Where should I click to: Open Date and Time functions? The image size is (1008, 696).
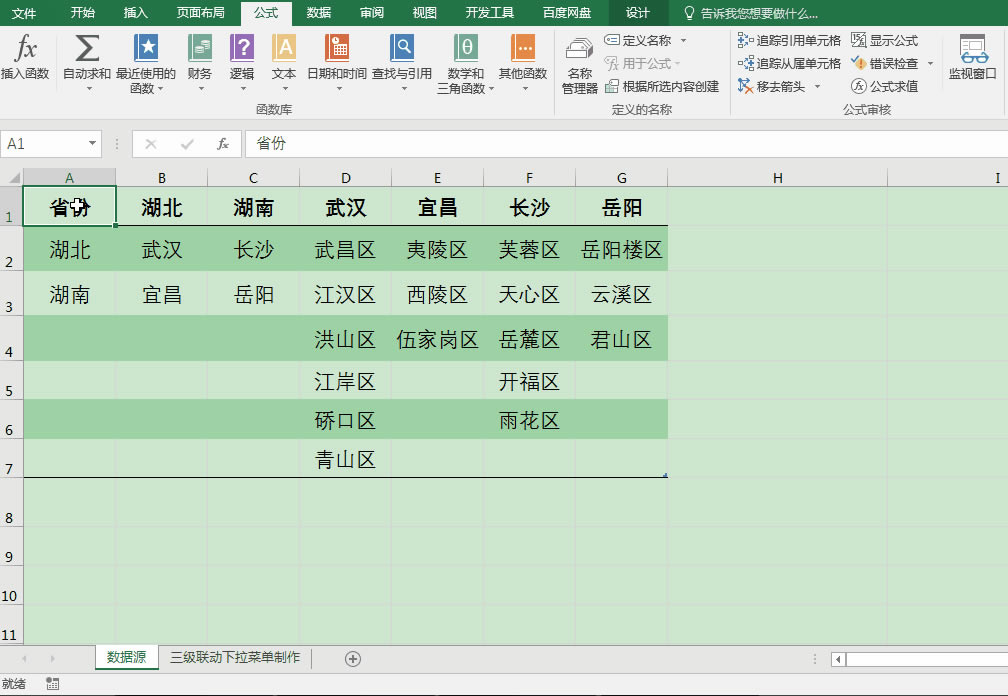tap(337, 62)
